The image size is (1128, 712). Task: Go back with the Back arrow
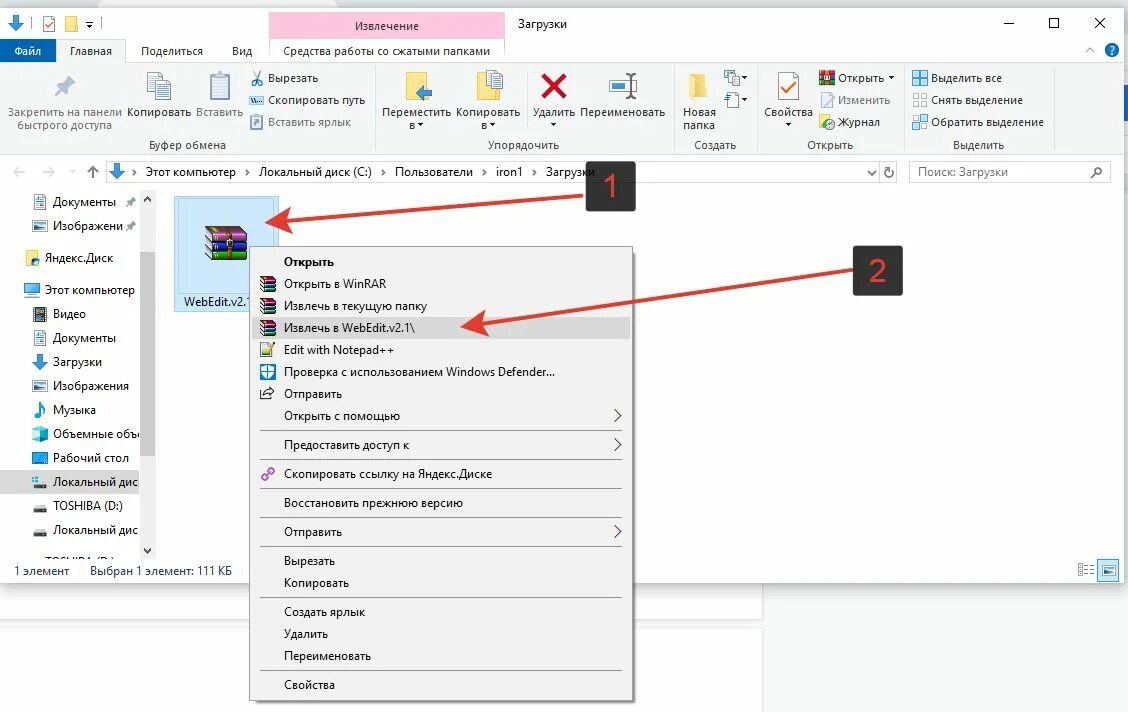click(19, 172)
